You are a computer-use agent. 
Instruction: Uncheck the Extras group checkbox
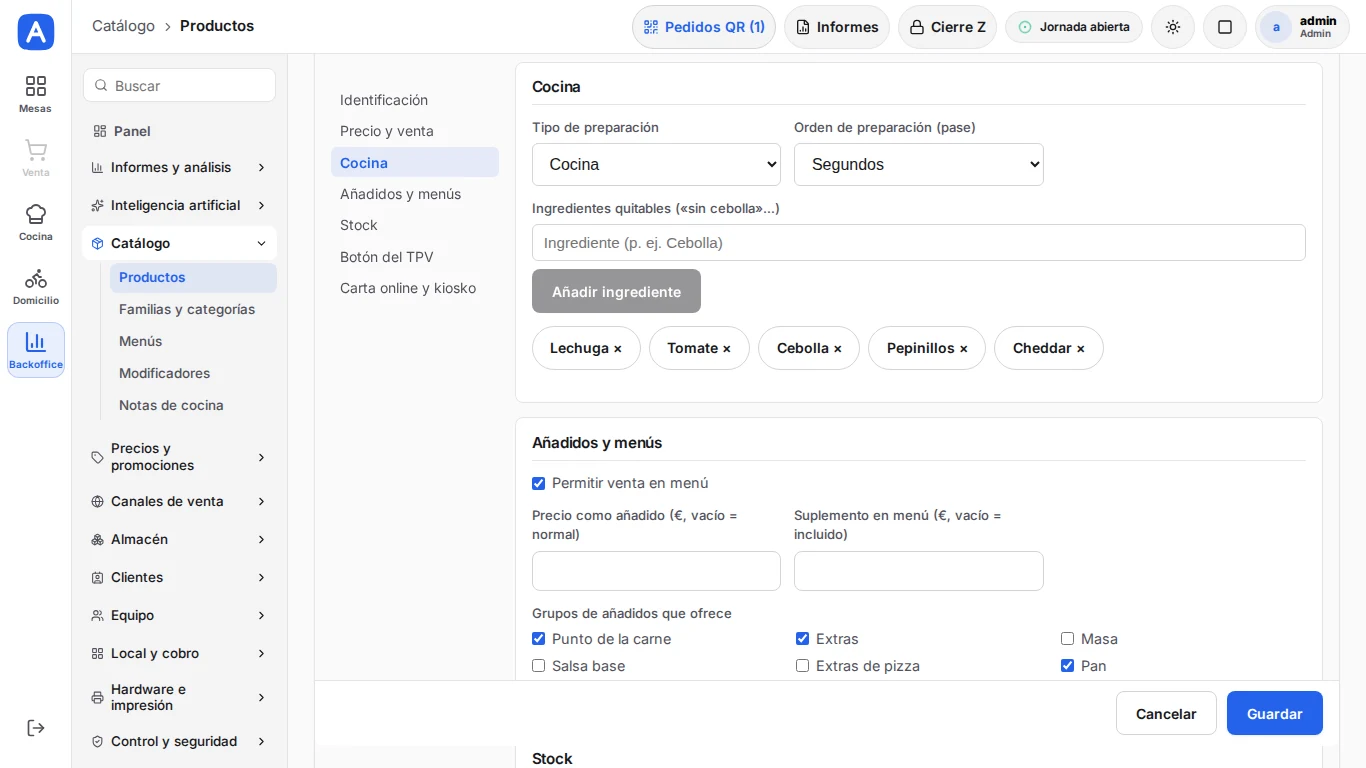tap(802, 639)
